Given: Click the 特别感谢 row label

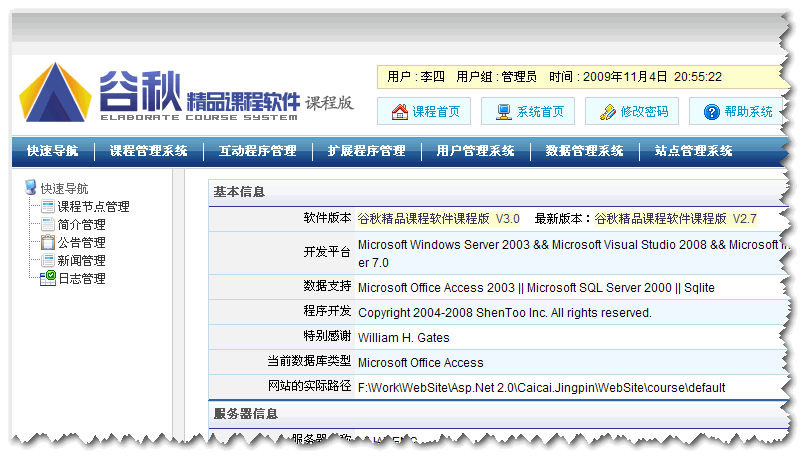Looking at the screenshot, I should [327, 336].
